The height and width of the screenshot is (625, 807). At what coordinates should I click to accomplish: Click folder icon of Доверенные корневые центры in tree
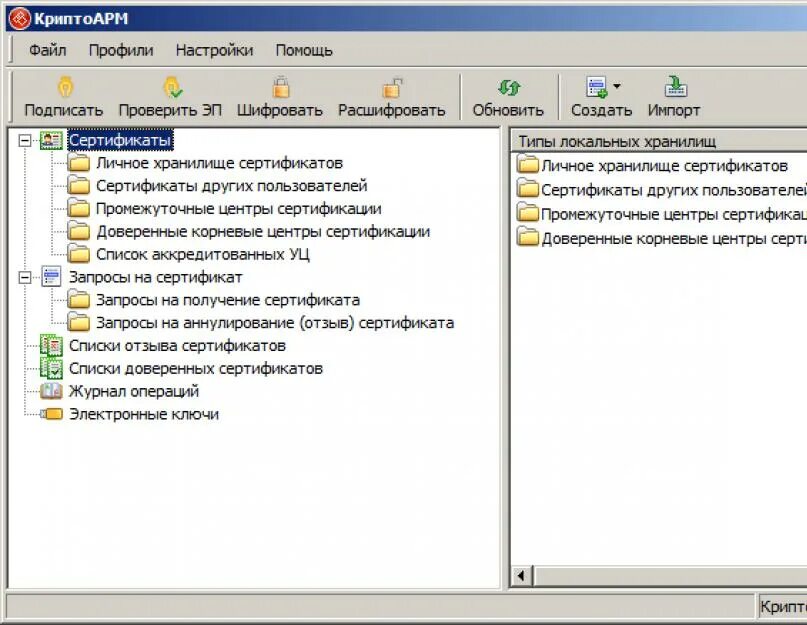tap(79, 232)
